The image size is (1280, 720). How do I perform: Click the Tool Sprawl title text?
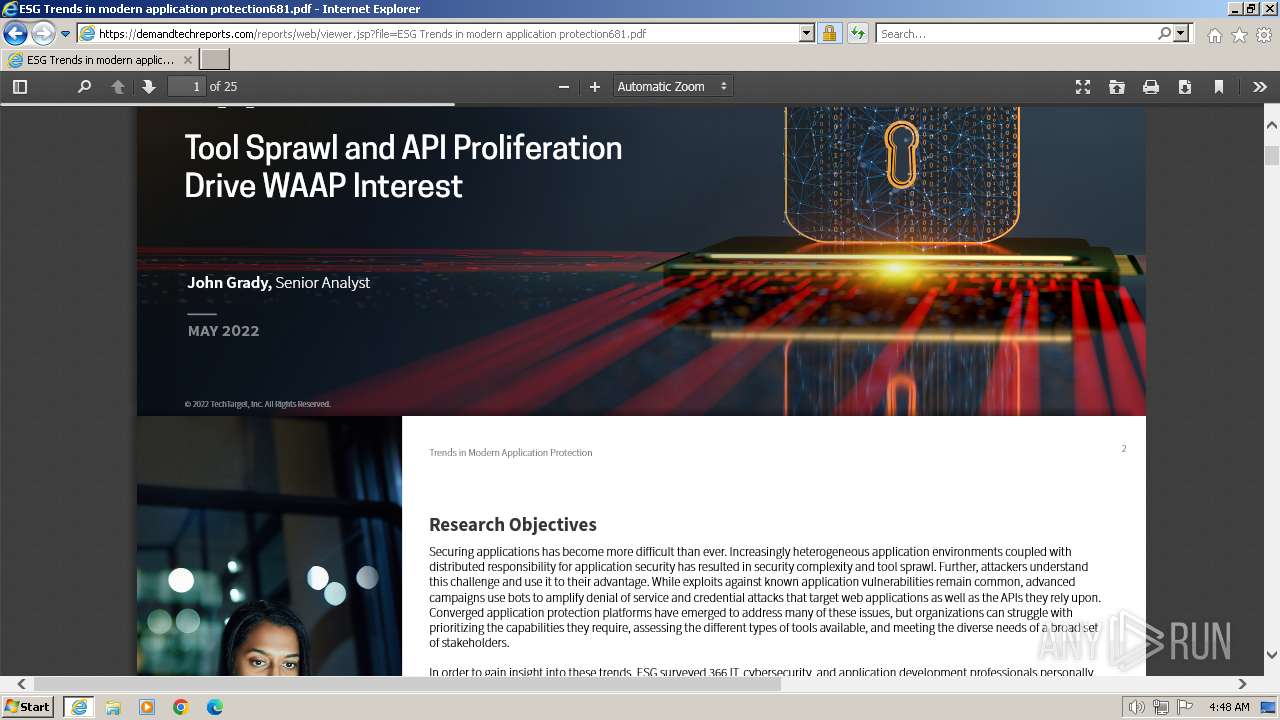pyautogui.click(x=403, y=166)
